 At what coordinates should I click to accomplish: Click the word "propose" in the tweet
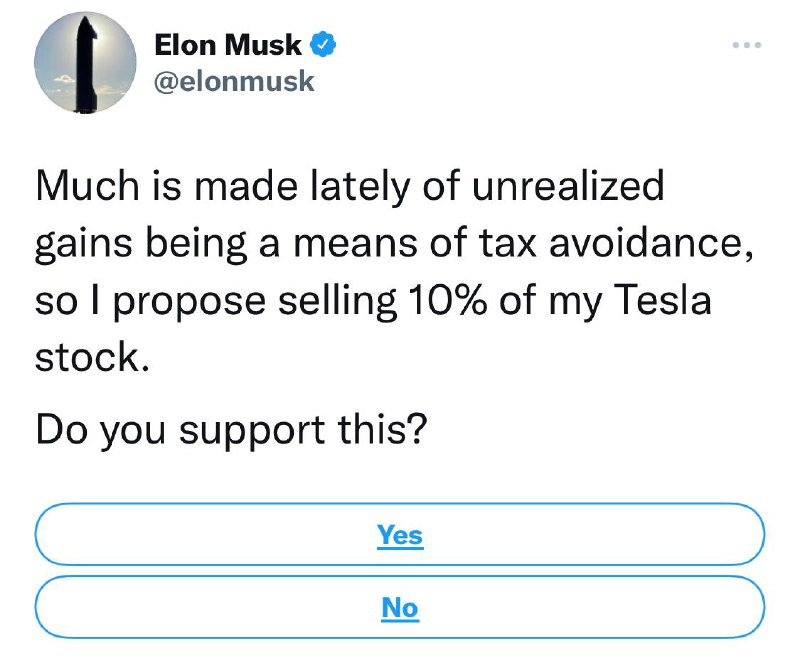[189, 302]
